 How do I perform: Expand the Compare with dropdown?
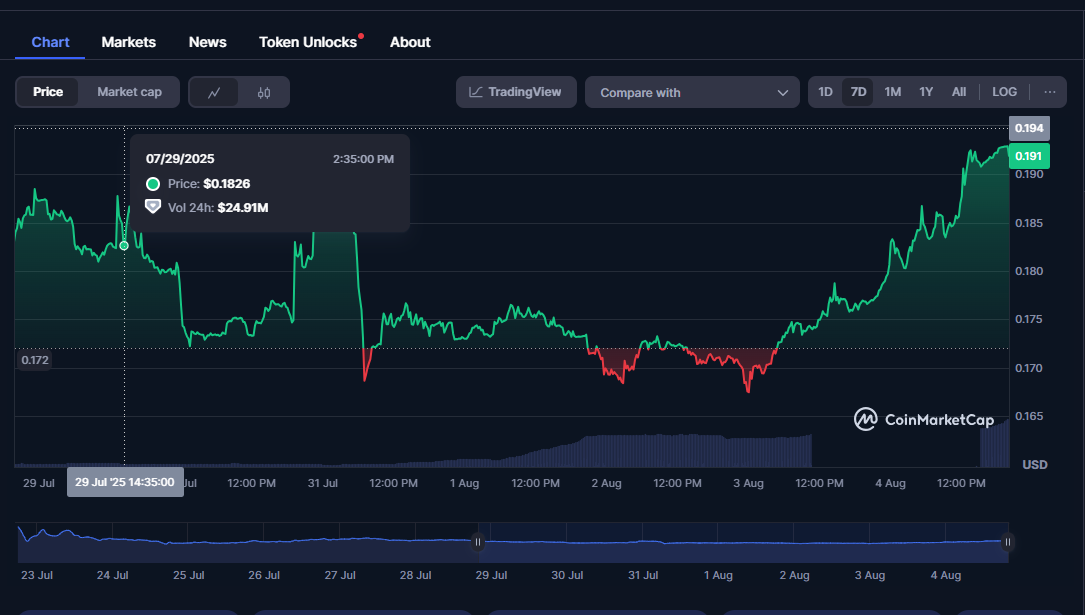click(692, 92)
